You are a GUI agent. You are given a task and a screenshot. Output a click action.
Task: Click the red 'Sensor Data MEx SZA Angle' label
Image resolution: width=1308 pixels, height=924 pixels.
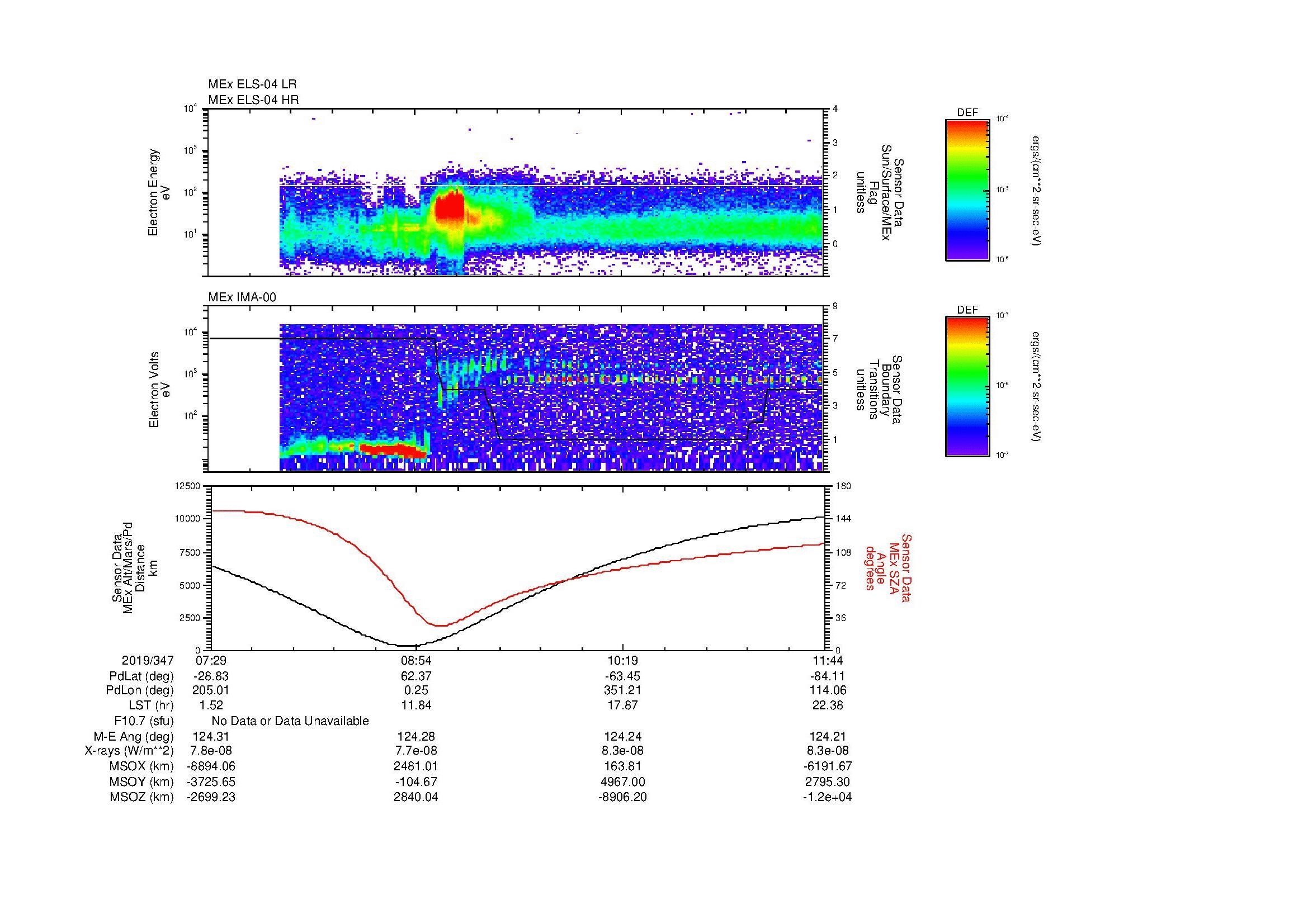tap(887, 567)
